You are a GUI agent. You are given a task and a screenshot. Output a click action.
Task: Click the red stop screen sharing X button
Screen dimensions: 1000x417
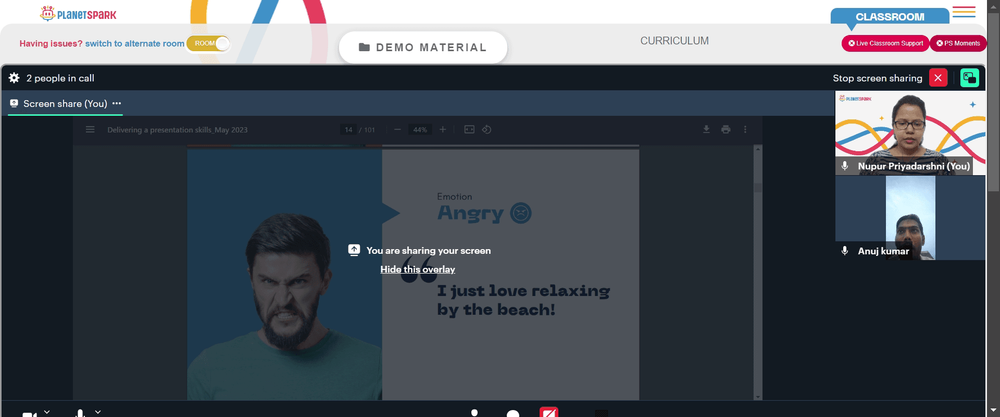tap(938, 78)
